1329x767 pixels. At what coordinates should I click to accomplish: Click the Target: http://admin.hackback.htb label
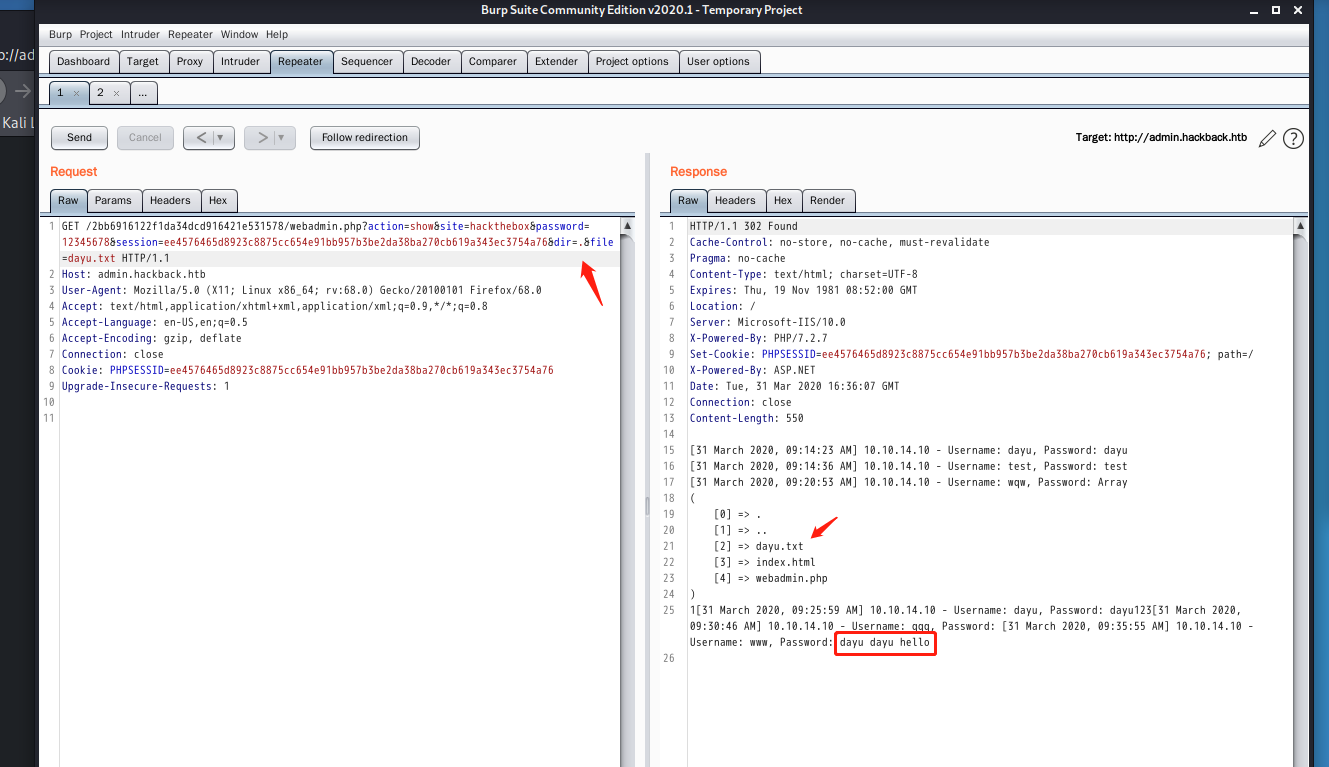1162,138
